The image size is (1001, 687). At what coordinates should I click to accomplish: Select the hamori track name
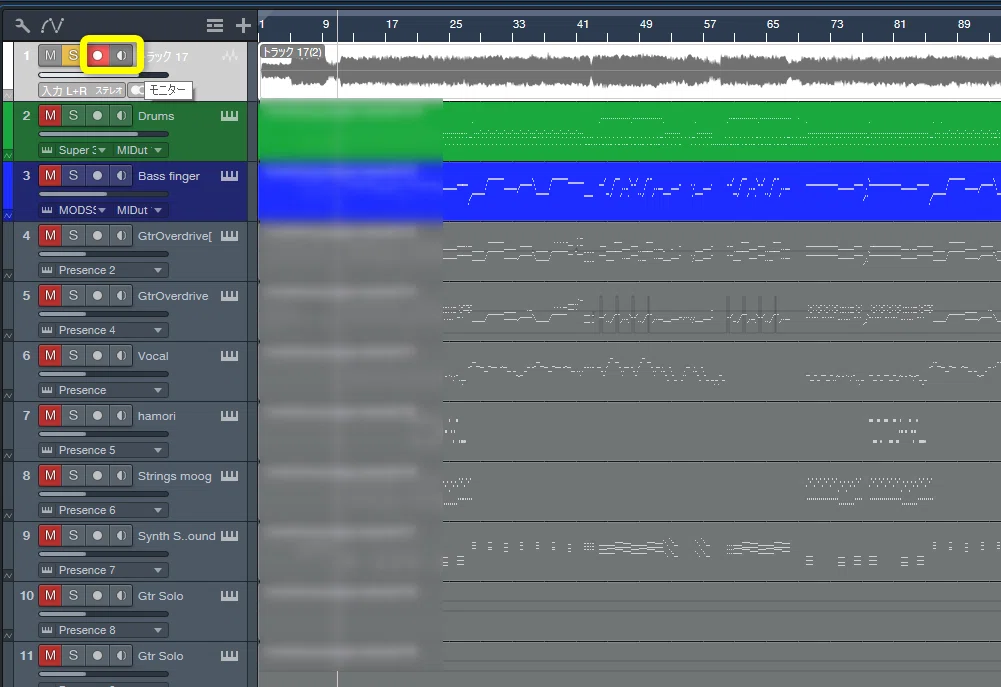coord(156,416)
